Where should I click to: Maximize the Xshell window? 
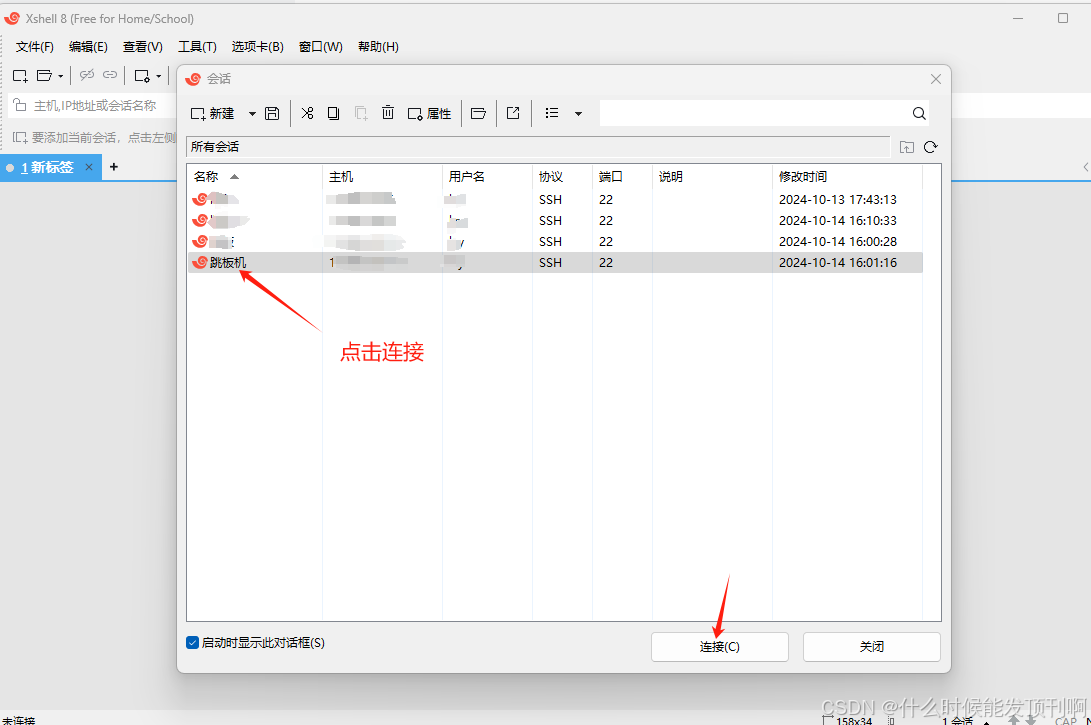(1062, 18)
